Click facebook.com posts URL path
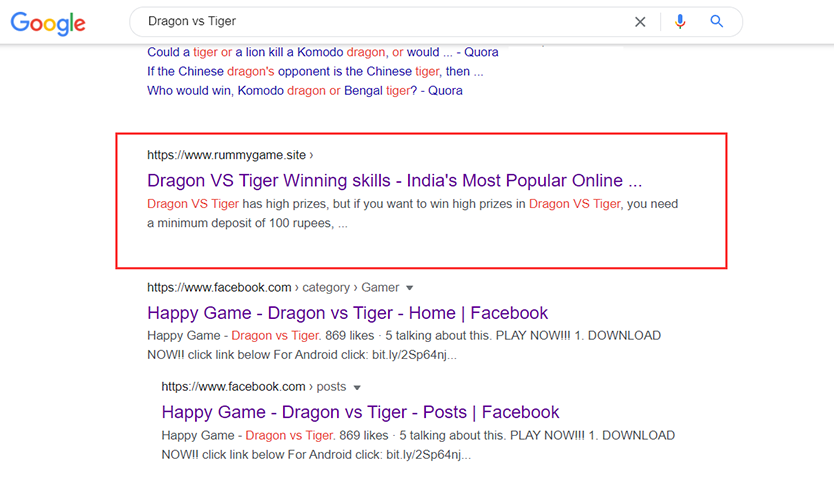The width and height of the screenshot is (834, 478). 254,387
